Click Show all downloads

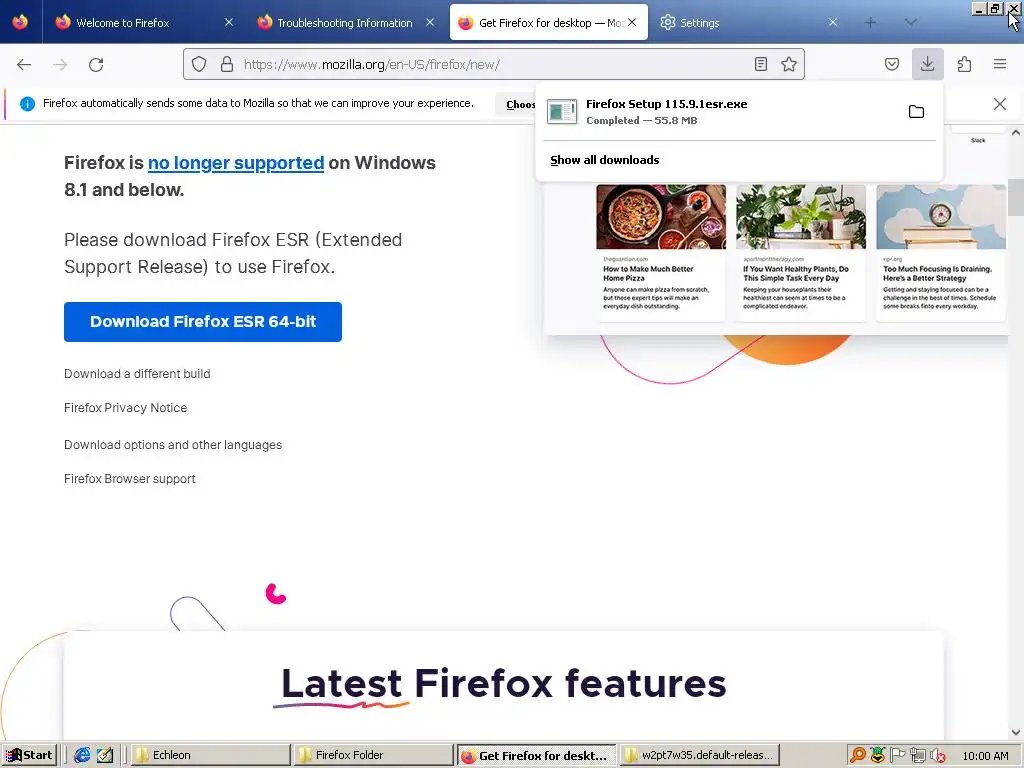[x=605, y=160]
